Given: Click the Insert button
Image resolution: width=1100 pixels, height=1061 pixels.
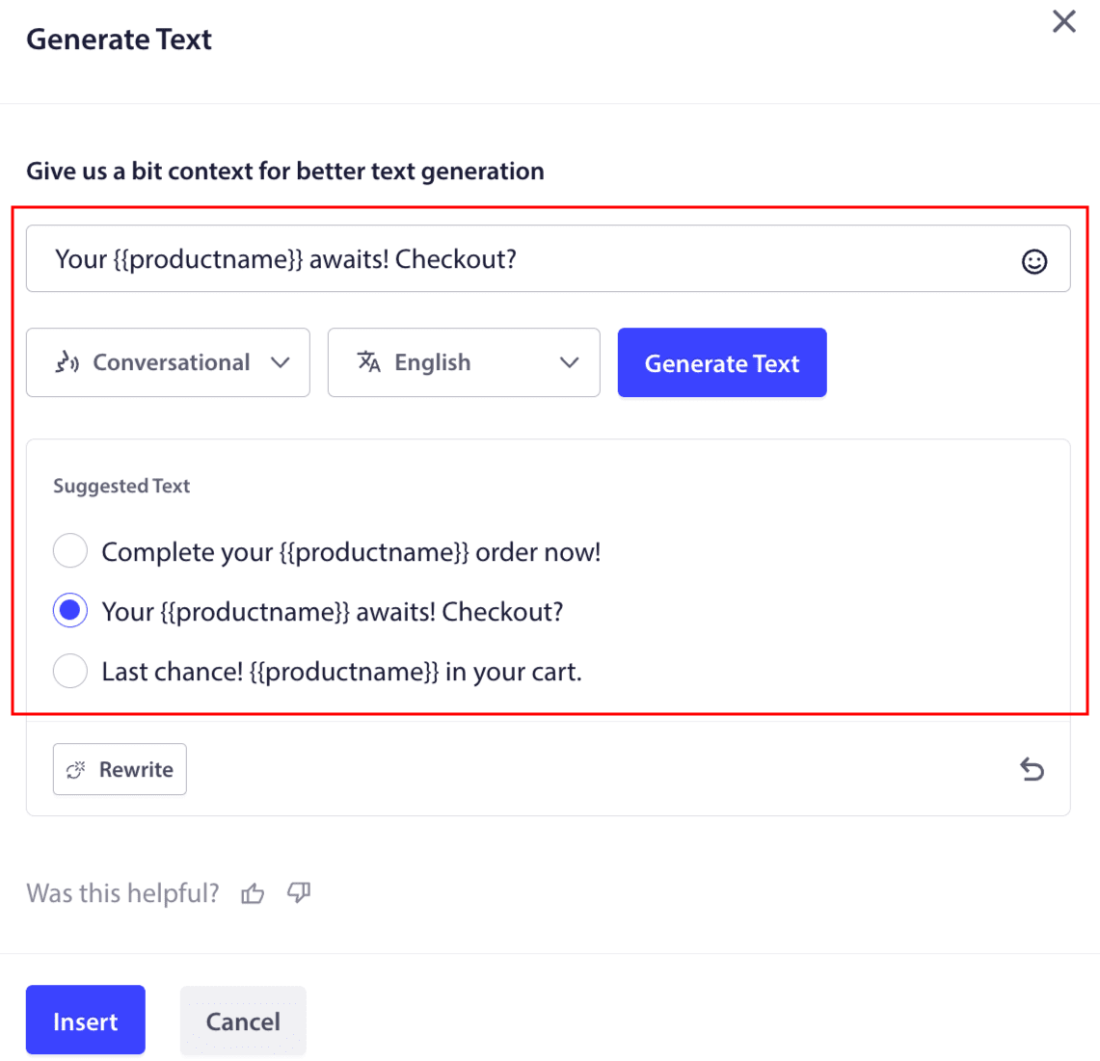Looking at the screenshot, I should point(86,1021).
